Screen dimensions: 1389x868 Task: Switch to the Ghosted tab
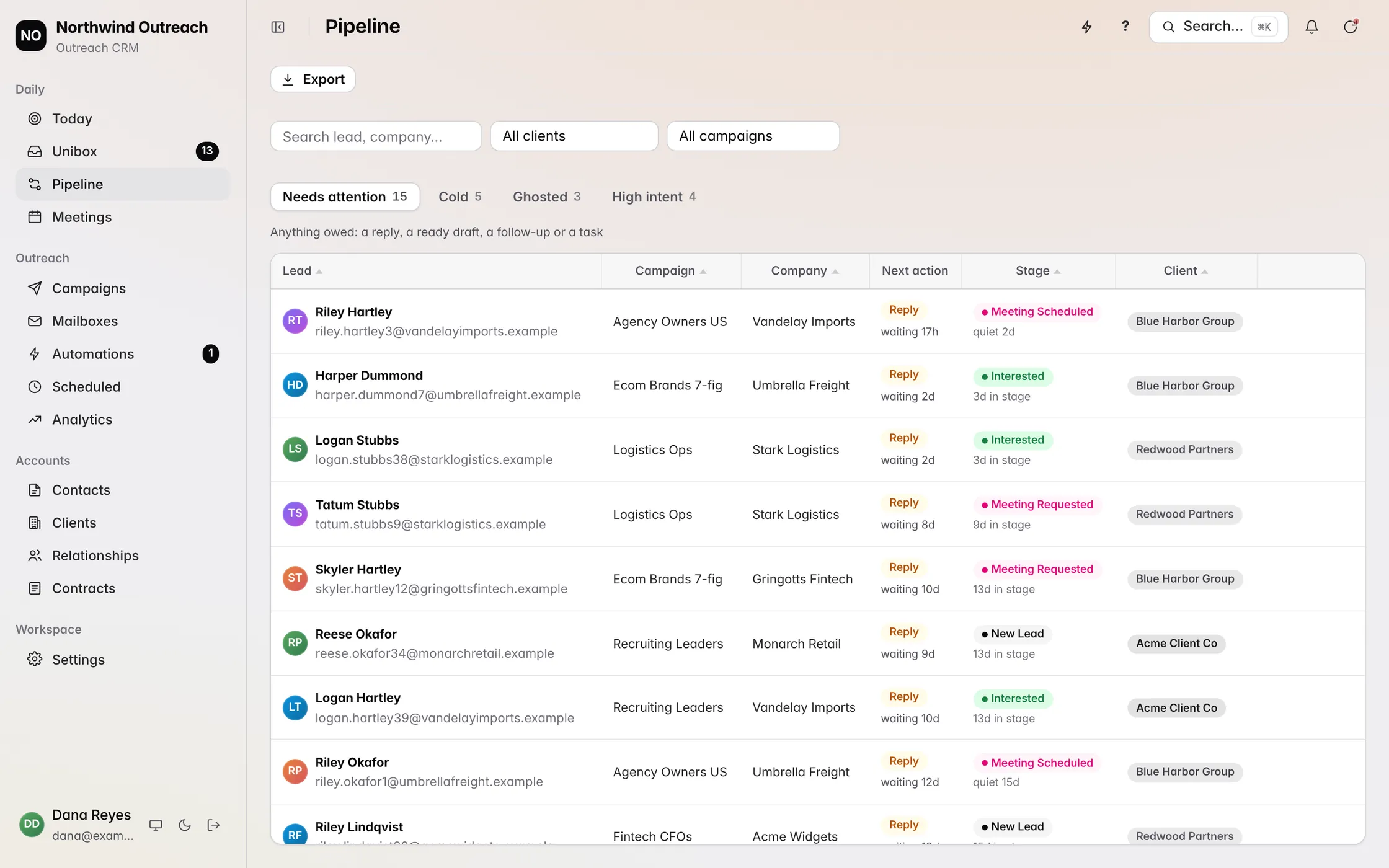pos(546,197)
